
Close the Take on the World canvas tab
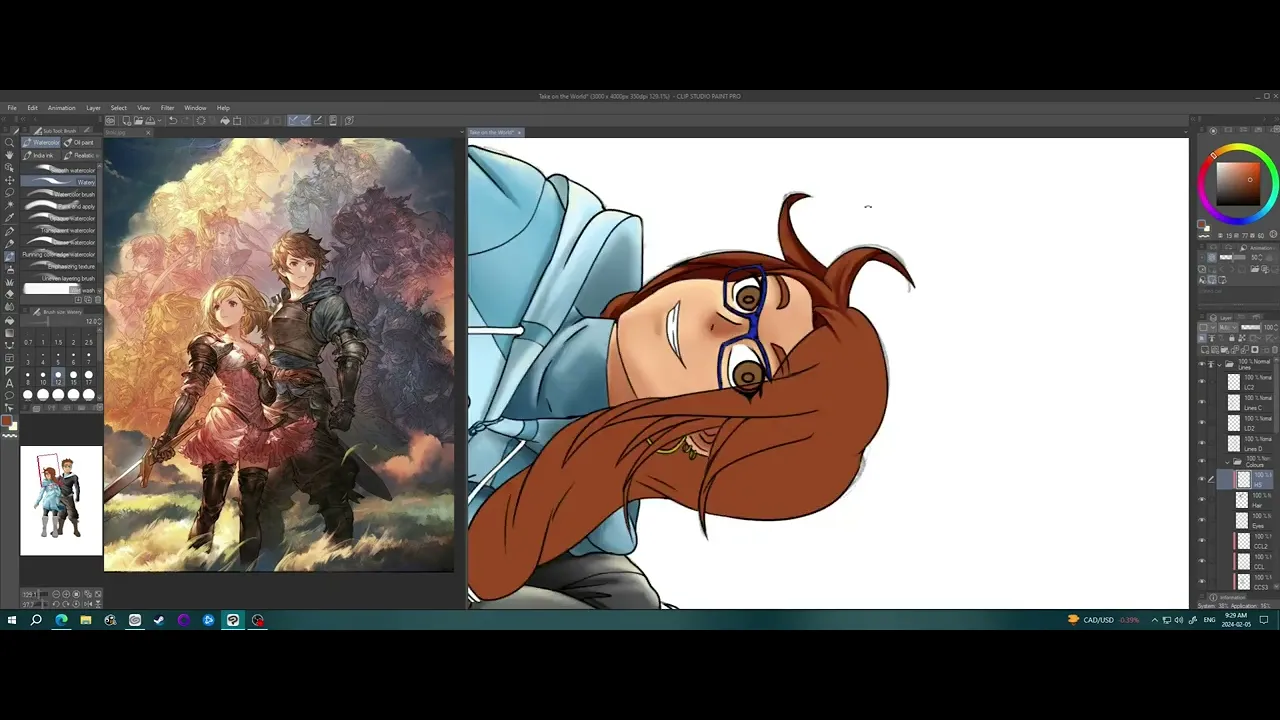pos(520,132)
